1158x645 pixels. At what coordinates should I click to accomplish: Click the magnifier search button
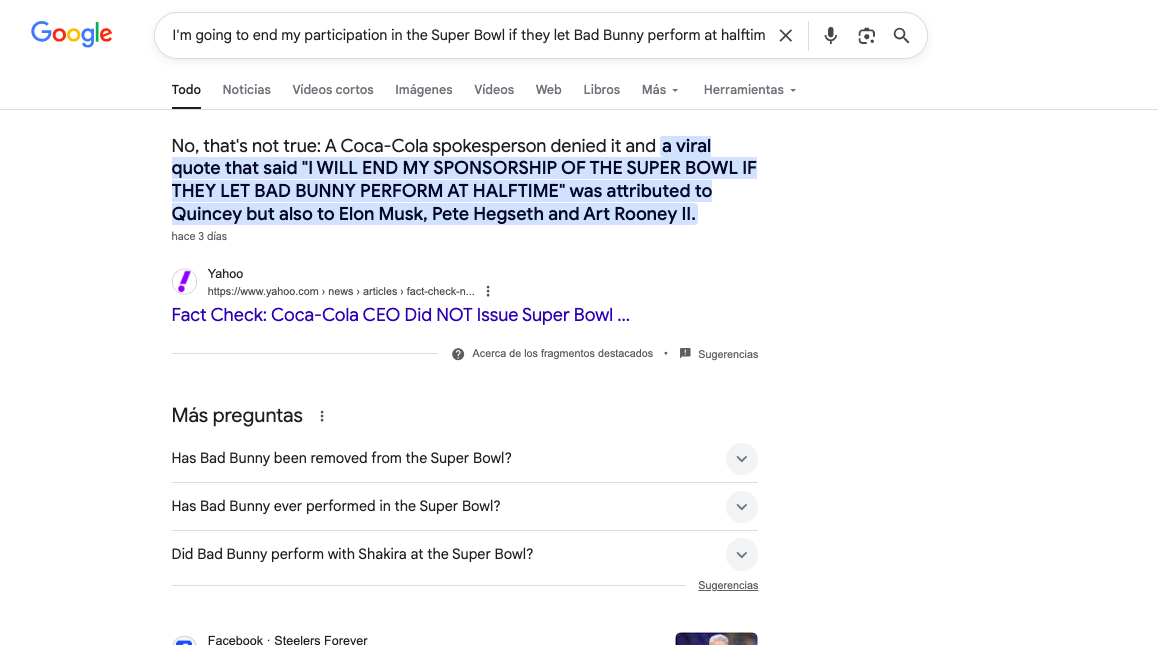coord(901,36)
